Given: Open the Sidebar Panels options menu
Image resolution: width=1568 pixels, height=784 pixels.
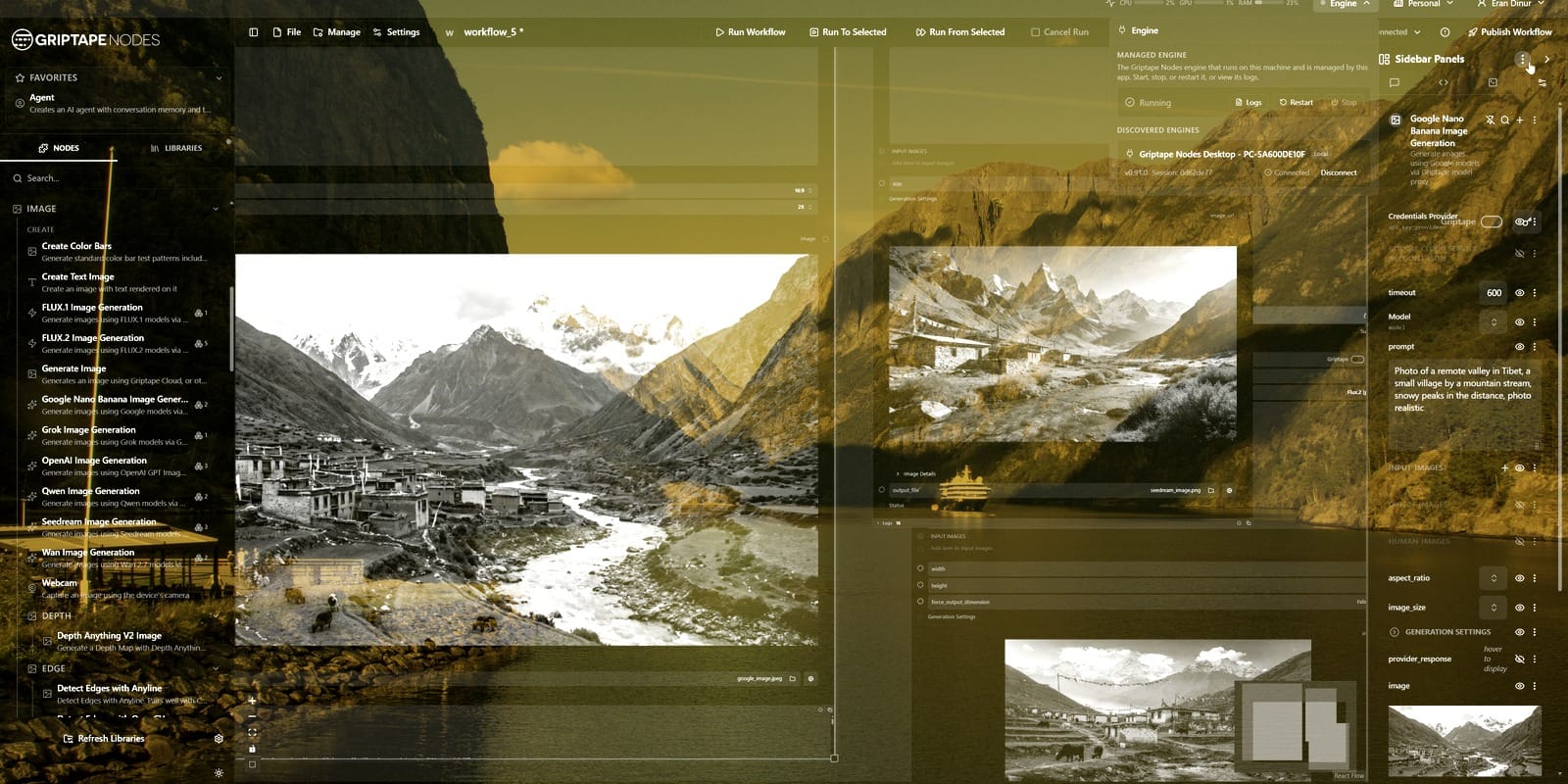Looking at the screenshot, I should [1523, 59].
